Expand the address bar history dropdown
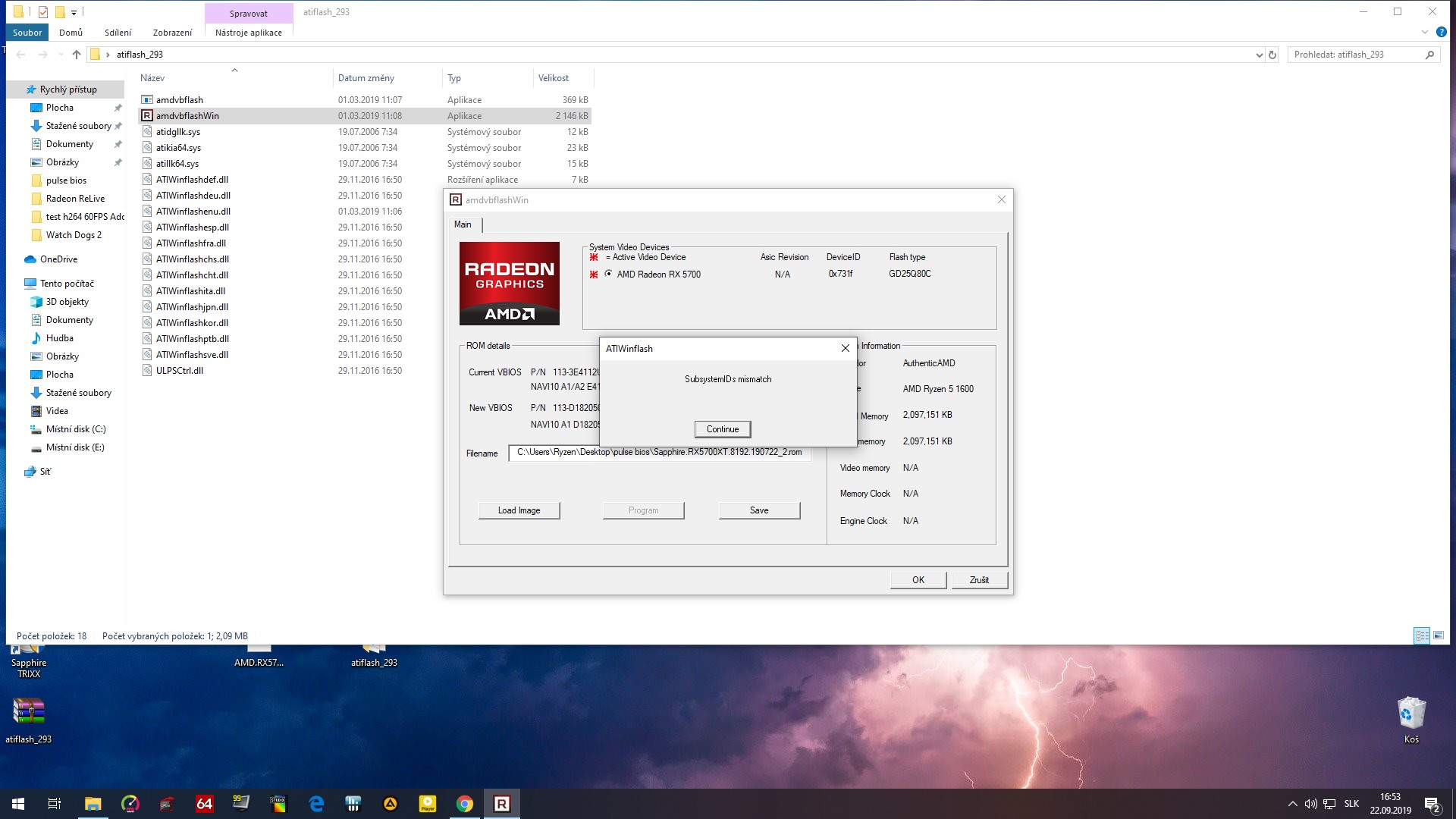The width and height of the screenshot is (1456, 819). (x=1259, y=55)
